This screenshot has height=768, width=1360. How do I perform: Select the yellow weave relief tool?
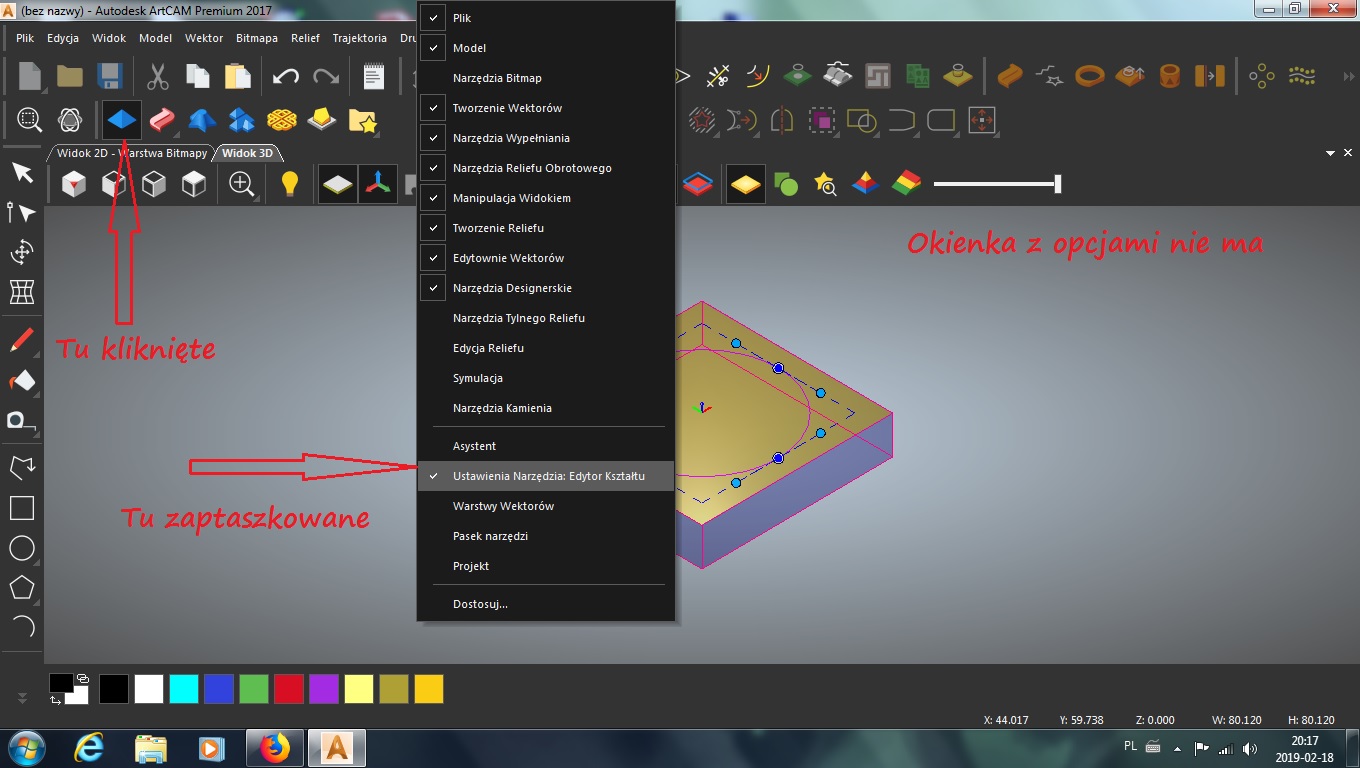point(282,120)
